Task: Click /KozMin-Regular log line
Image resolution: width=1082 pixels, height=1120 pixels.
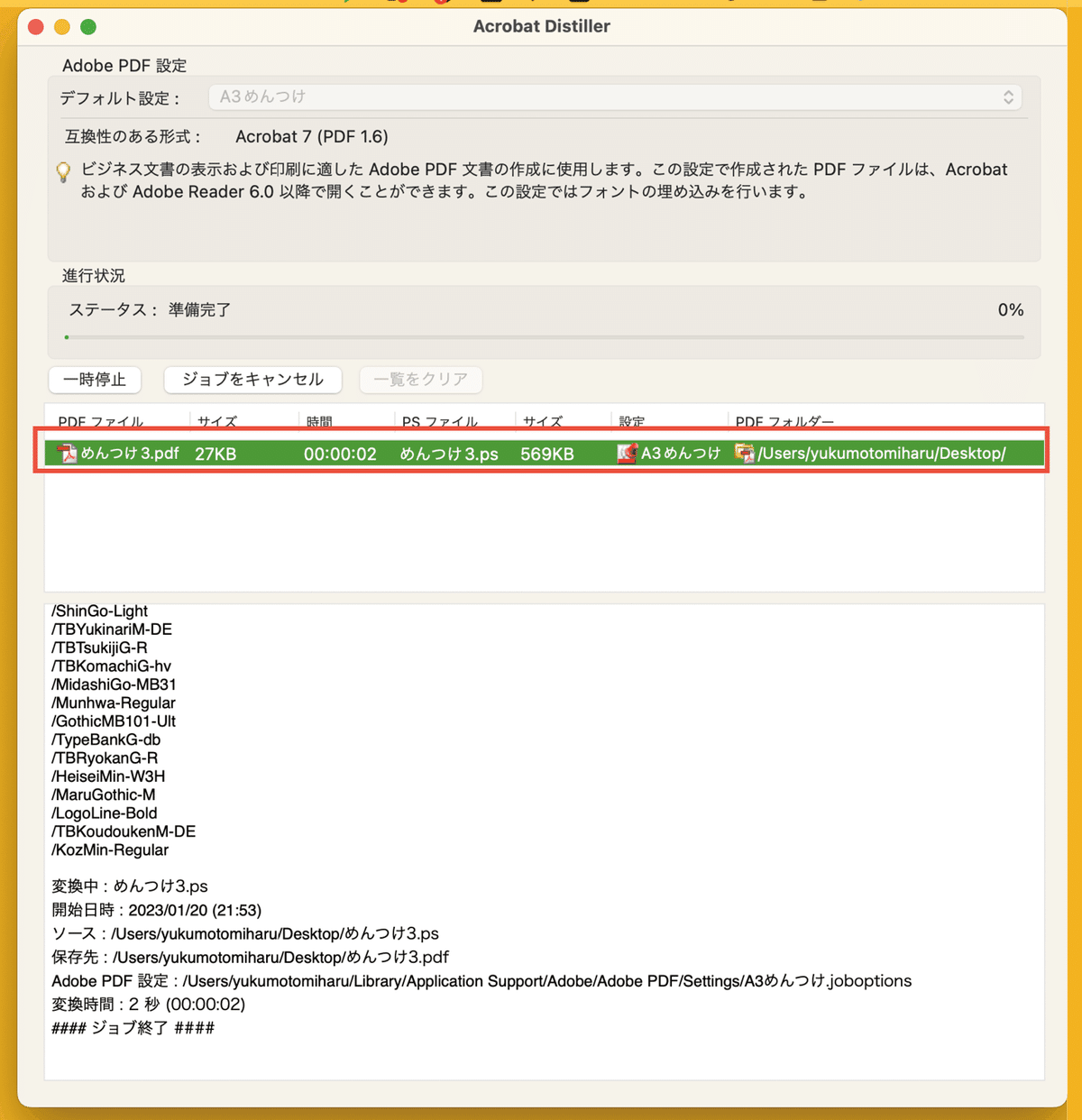Action: coord(110,850)
